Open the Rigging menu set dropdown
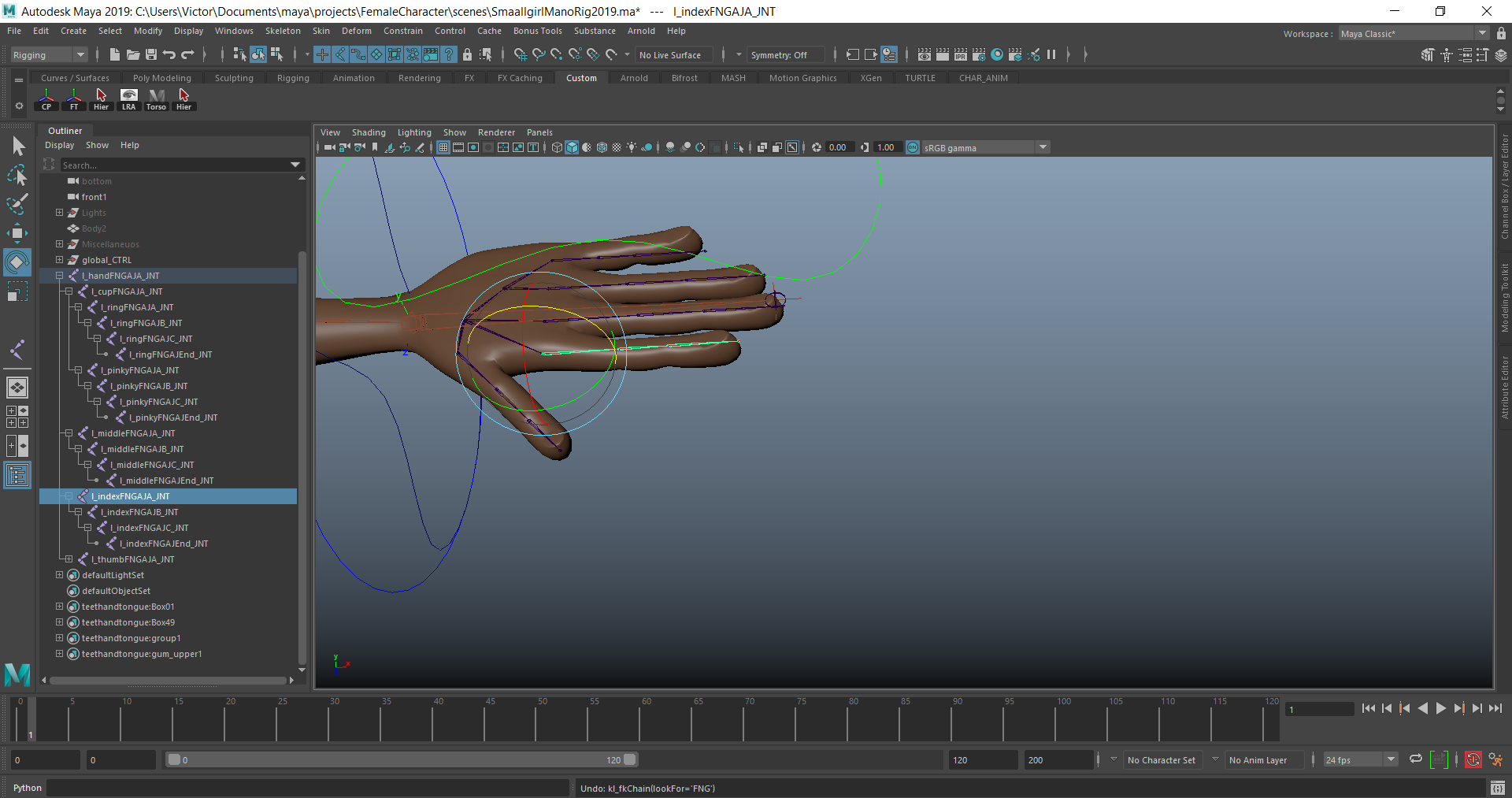This screenshot has height=798, width=1512. pyautogui.click(x=49, y=55)
